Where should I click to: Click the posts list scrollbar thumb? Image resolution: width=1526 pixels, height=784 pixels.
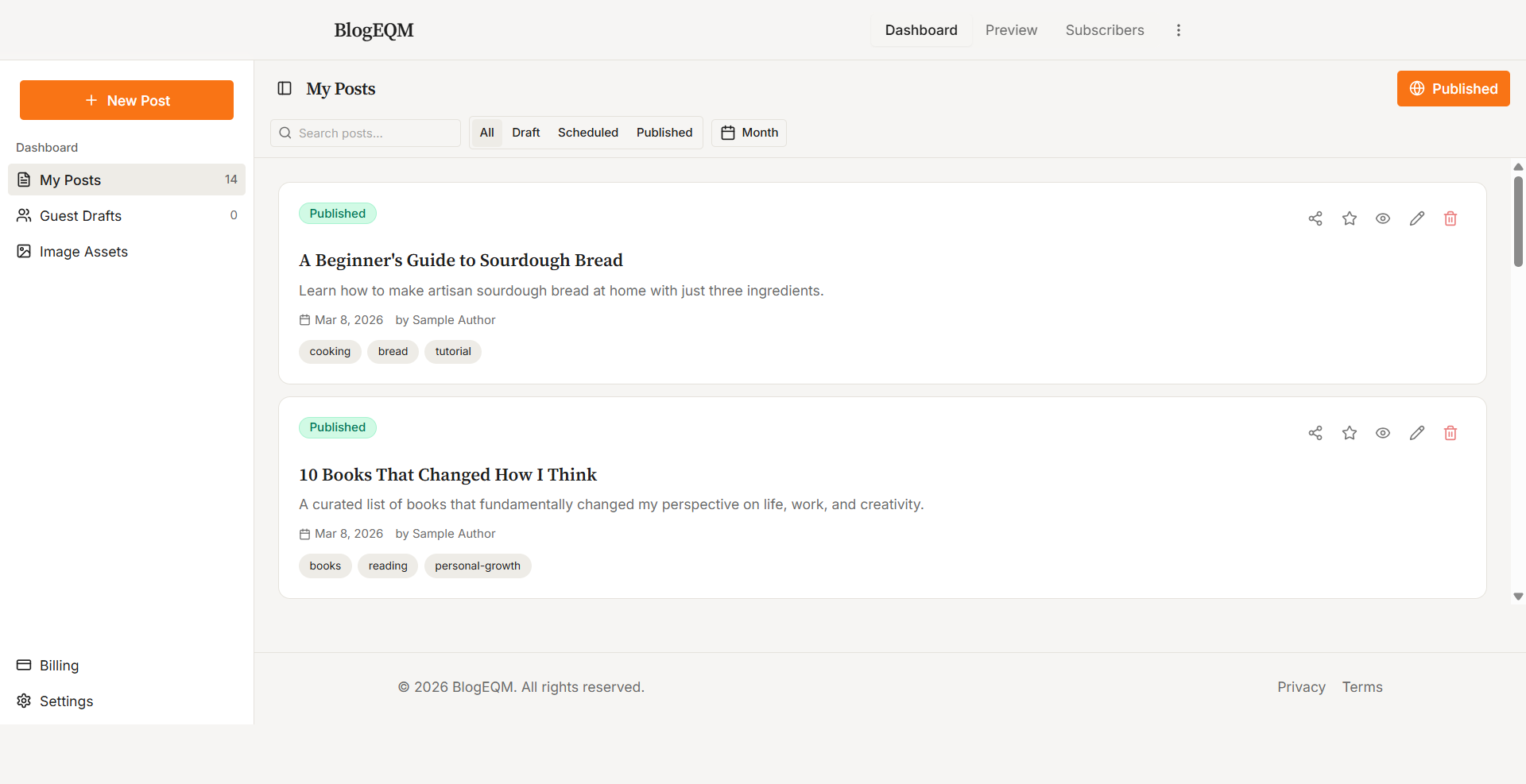[x=1518, y=222]
